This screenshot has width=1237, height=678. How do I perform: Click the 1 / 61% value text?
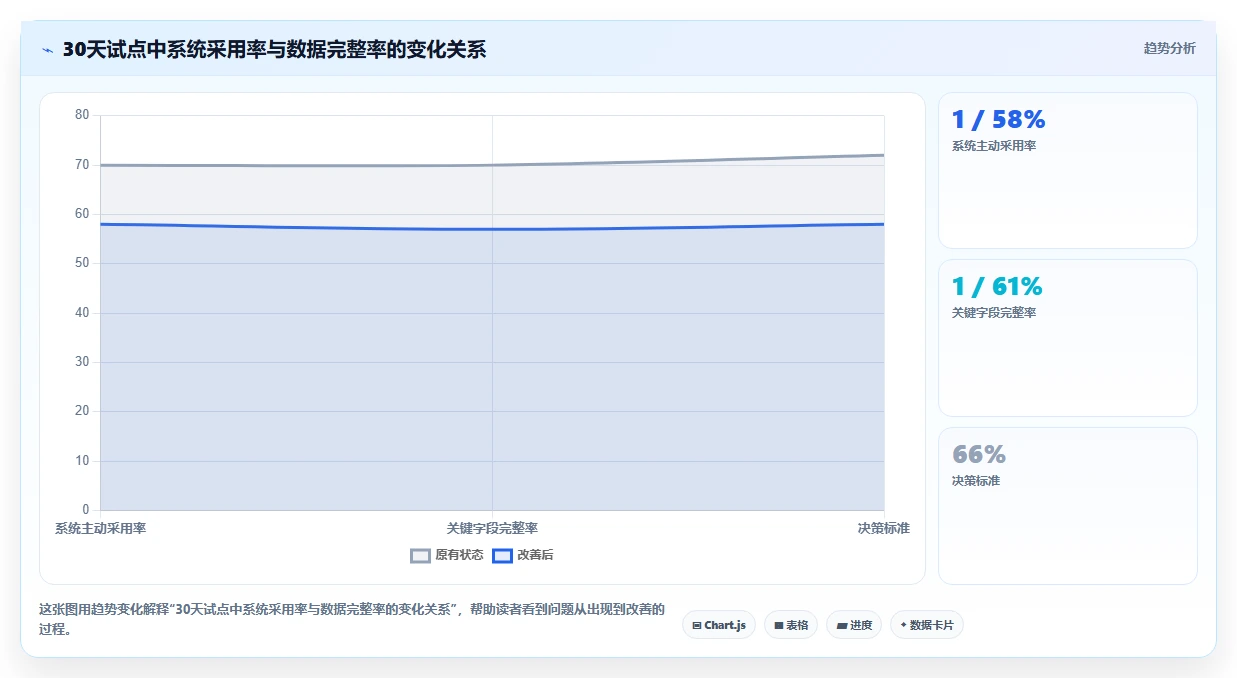[x=997, y=287]
